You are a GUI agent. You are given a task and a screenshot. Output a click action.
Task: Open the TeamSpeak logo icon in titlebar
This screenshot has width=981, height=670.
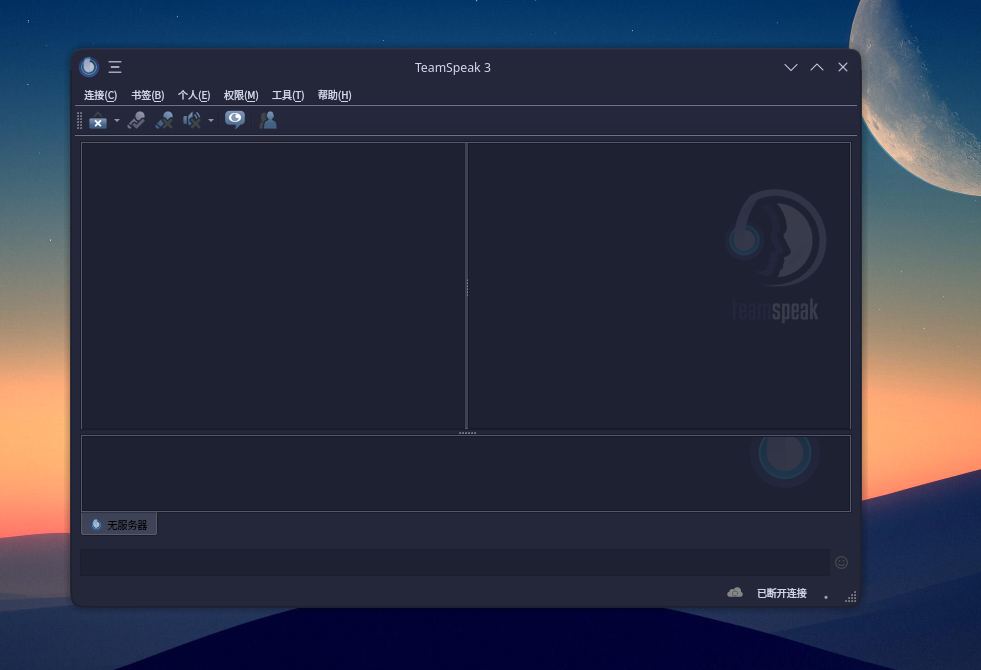(88, 66)
